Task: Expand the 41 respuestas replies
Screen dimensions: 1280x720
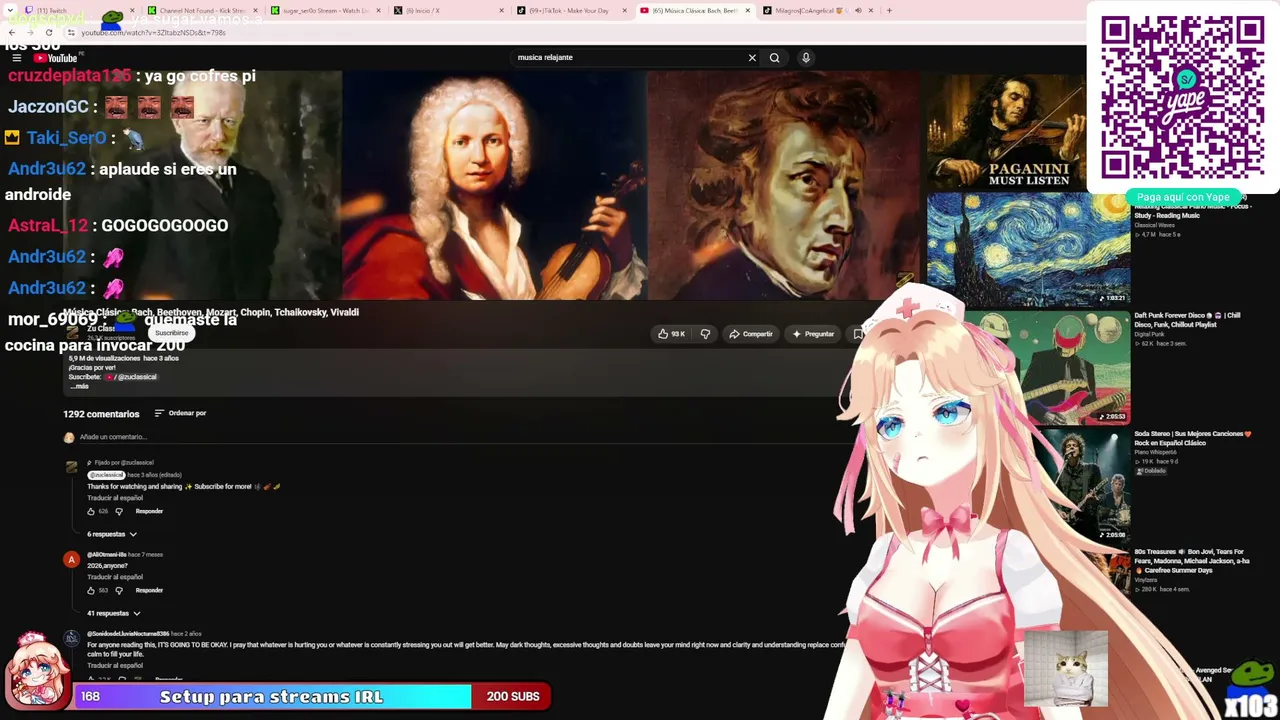Action: tap(114, 613)
